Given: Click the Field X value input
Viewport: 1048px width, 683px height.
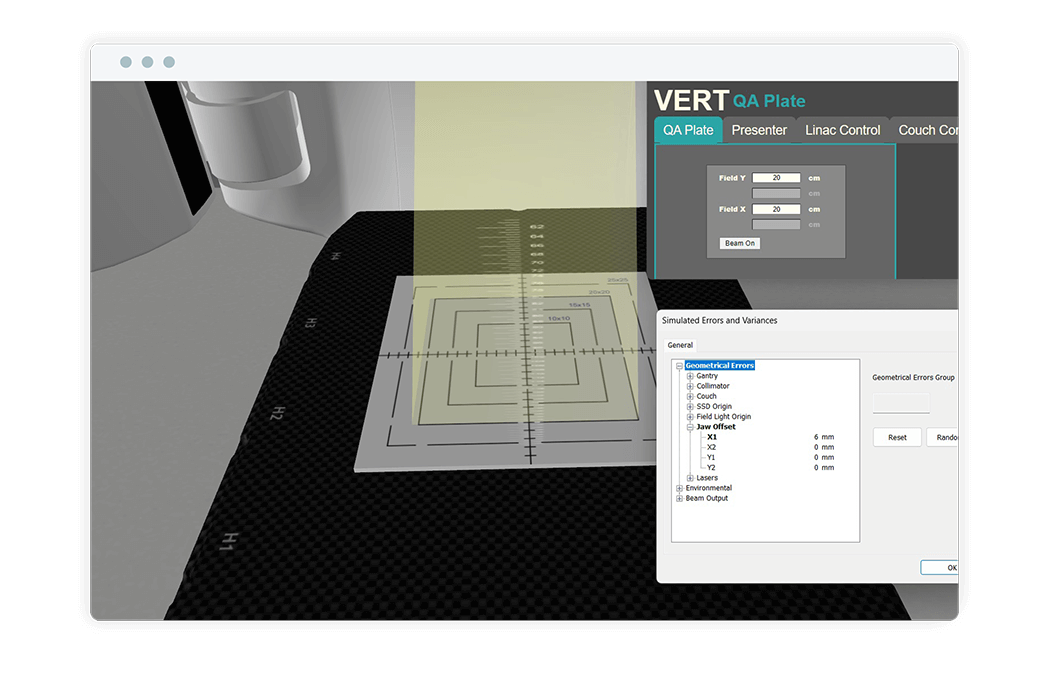Looking at the screenshot, I should point(776,209).
